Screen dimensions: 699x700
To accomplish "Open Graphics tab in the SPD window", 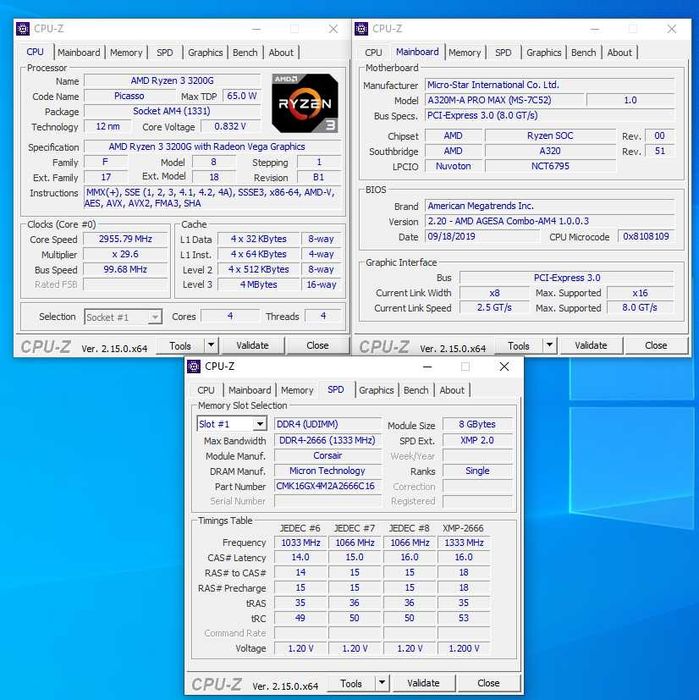I will pos(376,390).
